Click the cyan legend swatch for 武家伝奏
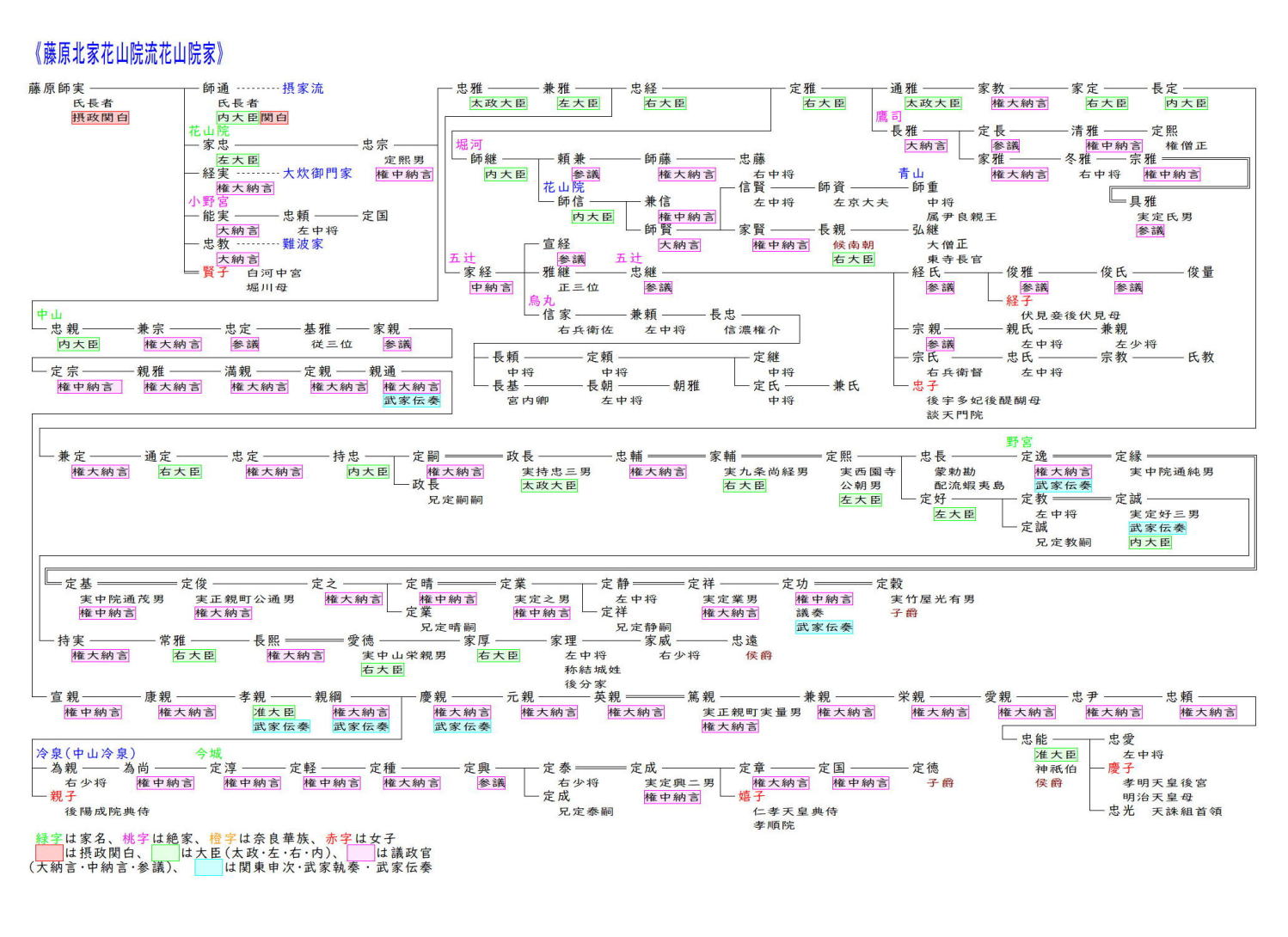 [x=208, y=867]
